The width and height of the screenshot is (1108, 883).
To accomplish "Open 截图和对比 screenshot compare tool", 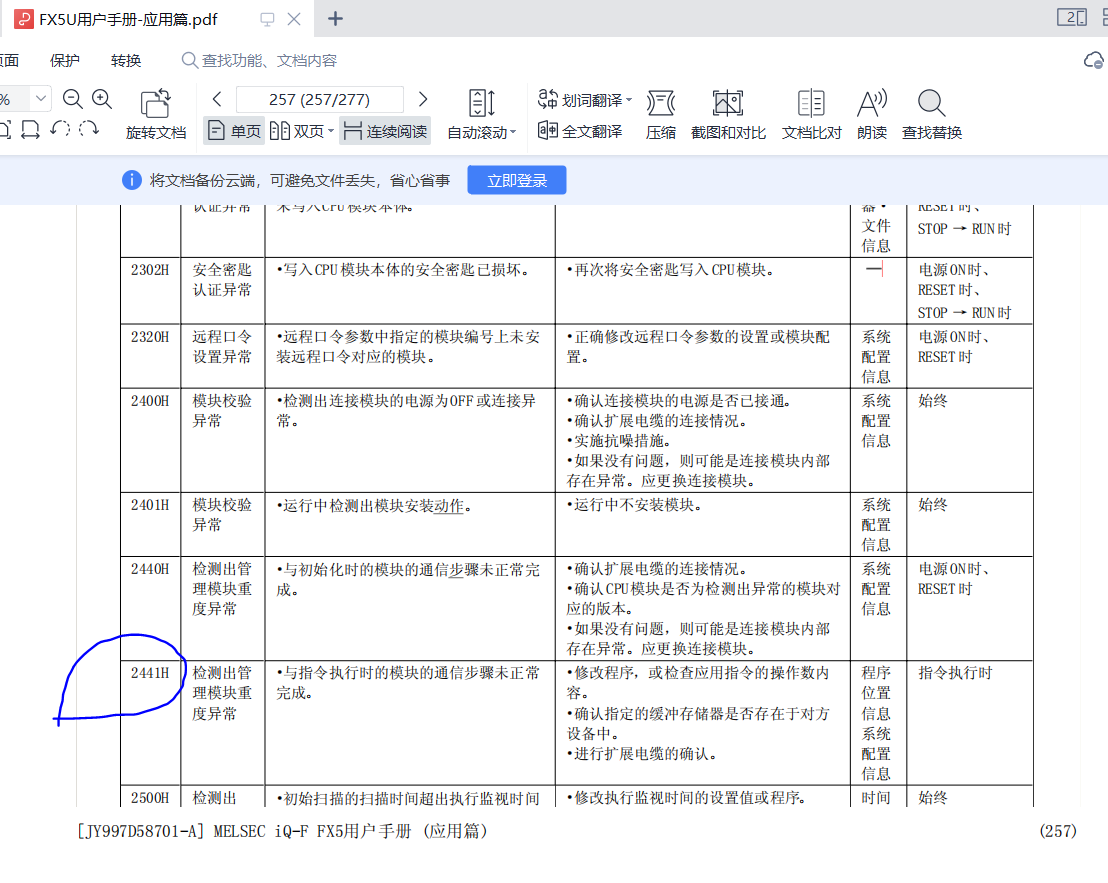I will (x=728, y=114).
